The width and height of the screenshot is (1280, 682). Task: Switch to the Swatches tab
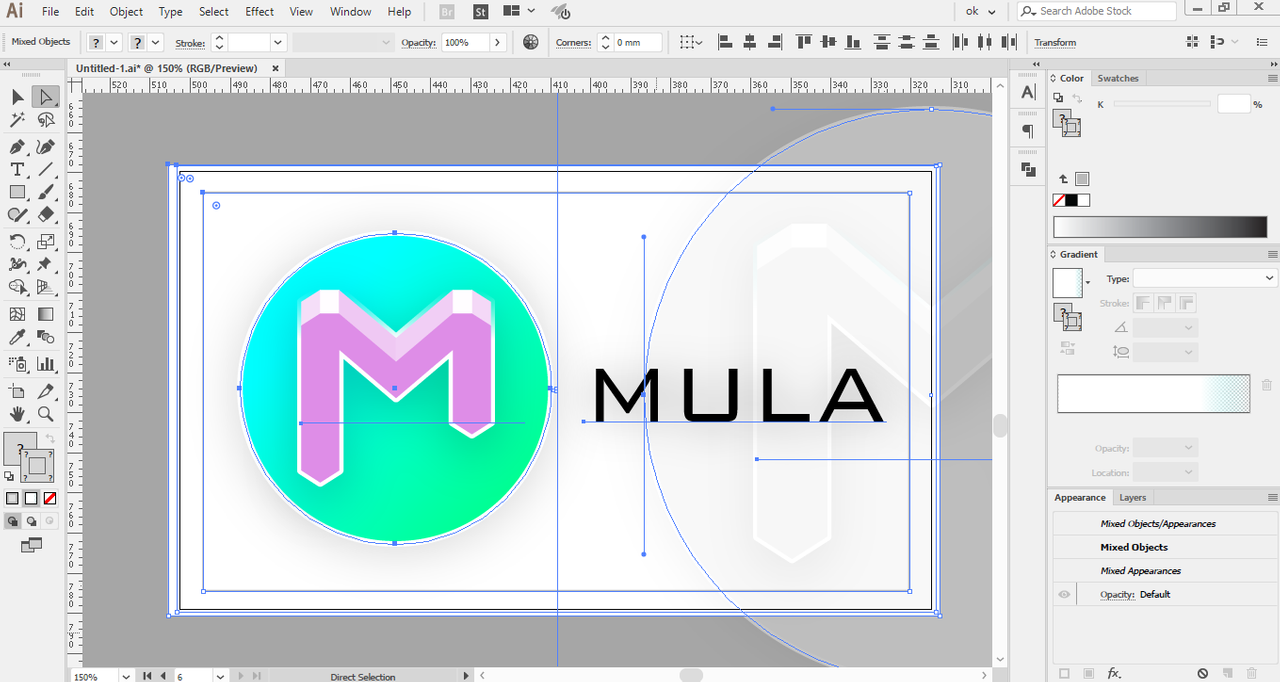pos(1118,78)
